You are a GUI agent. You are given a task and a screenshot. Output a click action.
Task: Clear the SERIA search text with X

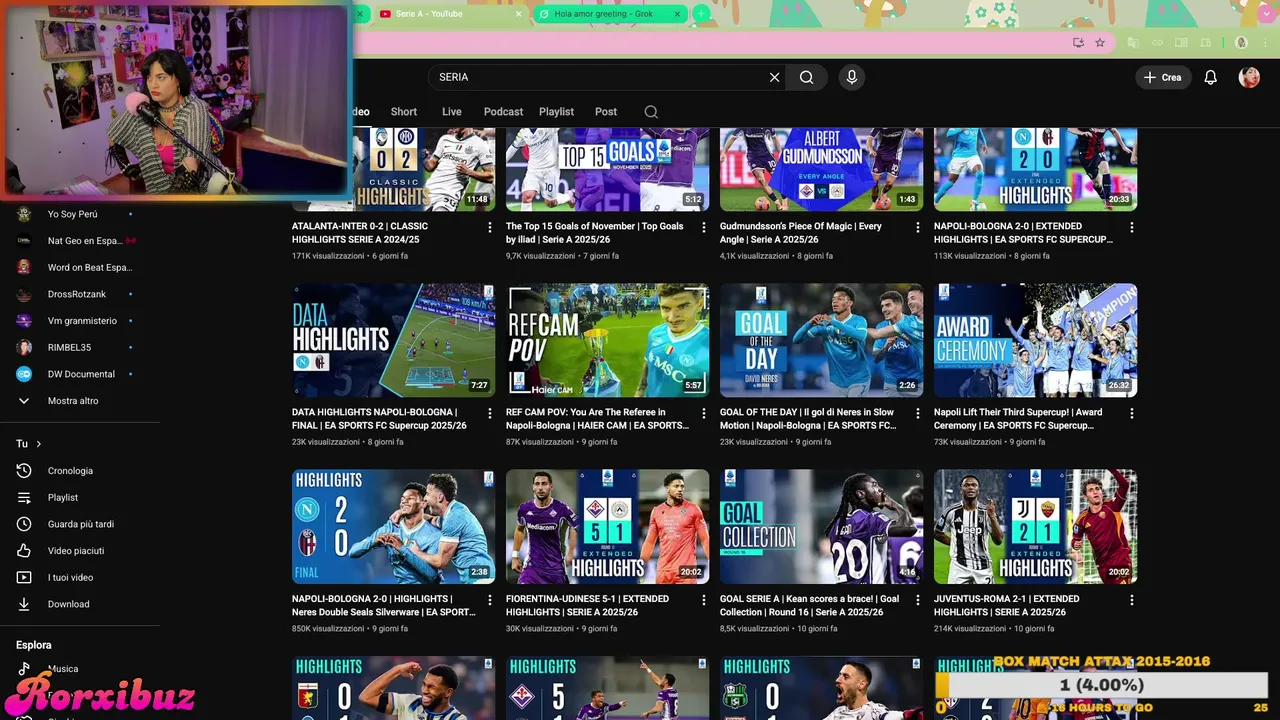tap(774, 77)
